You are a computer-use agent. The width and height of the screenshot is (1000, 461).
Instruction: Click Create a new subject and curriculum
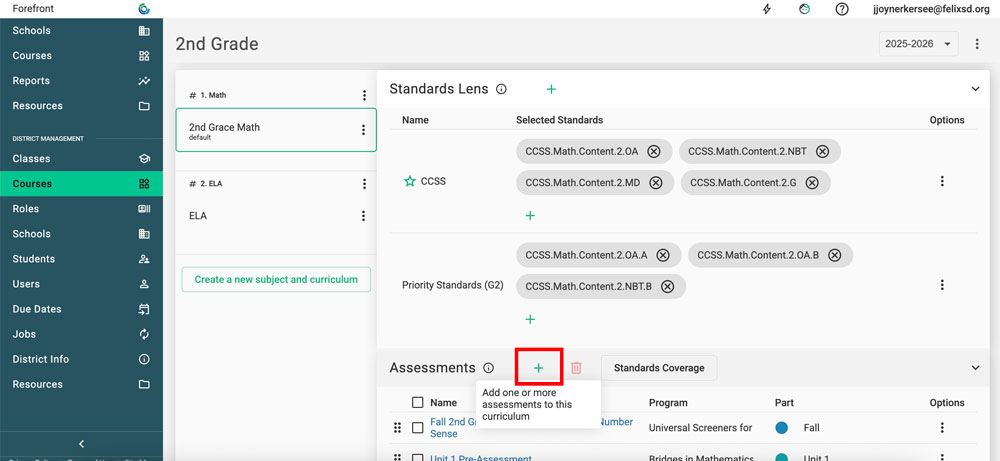coord(276,280)
